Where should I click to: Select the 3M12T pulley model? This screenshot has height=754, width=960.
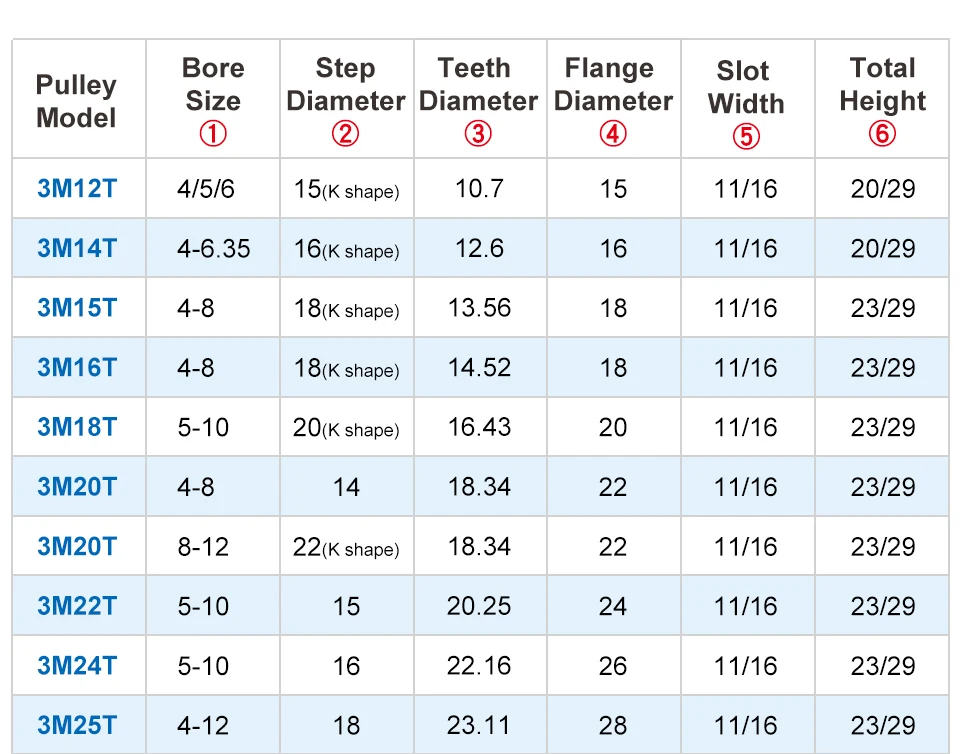(77, 188)
